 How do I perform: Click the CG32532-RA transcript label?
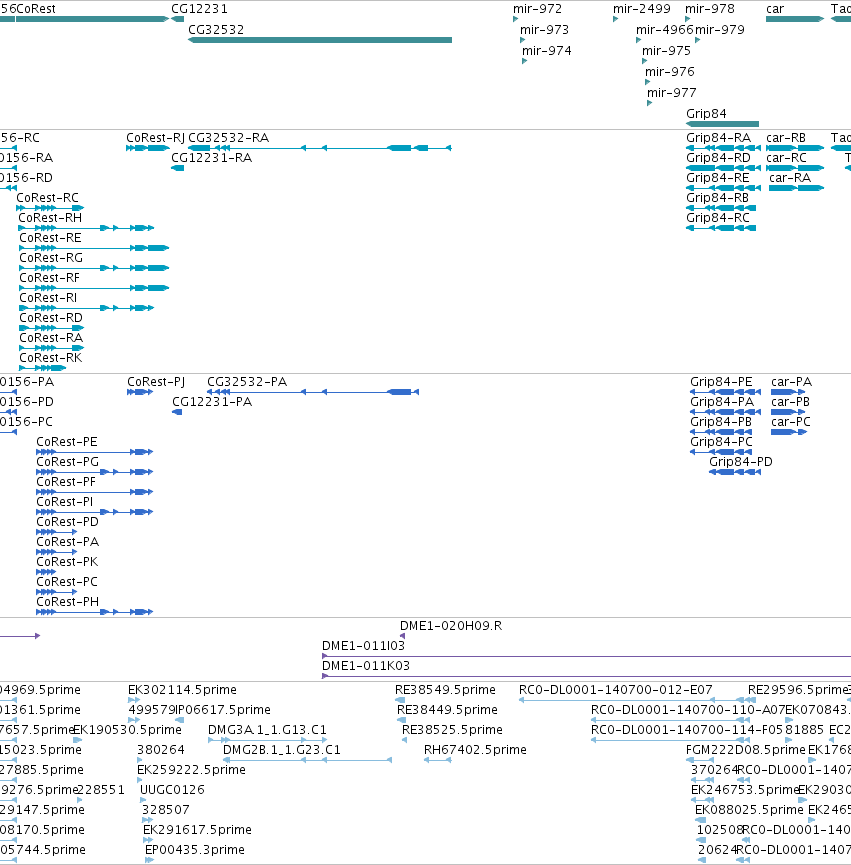tap(228, 138)
